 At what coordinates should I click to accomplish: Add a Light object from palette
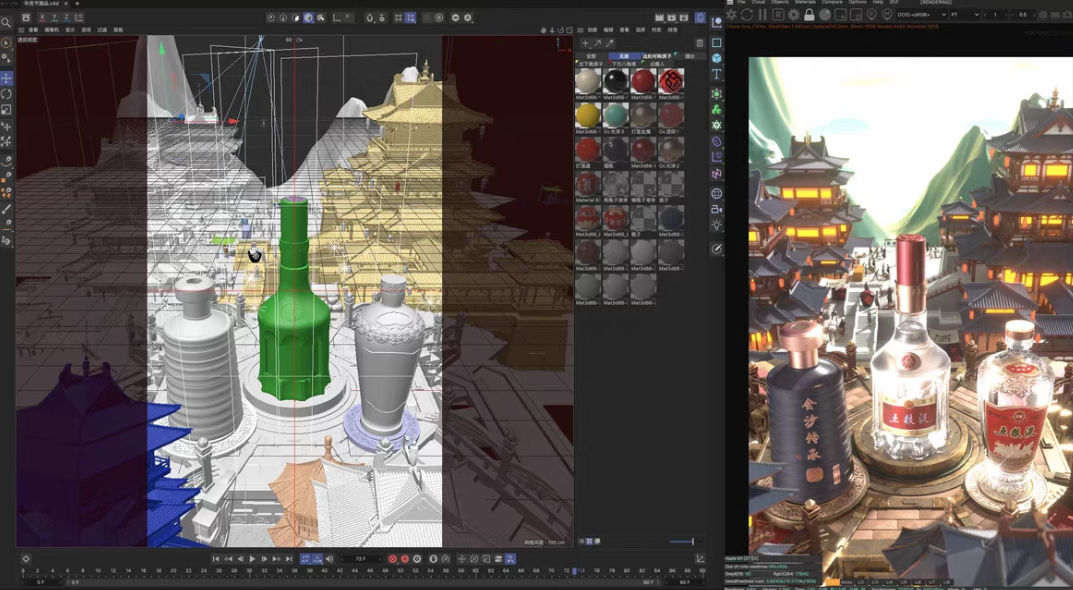click(716, 227)
